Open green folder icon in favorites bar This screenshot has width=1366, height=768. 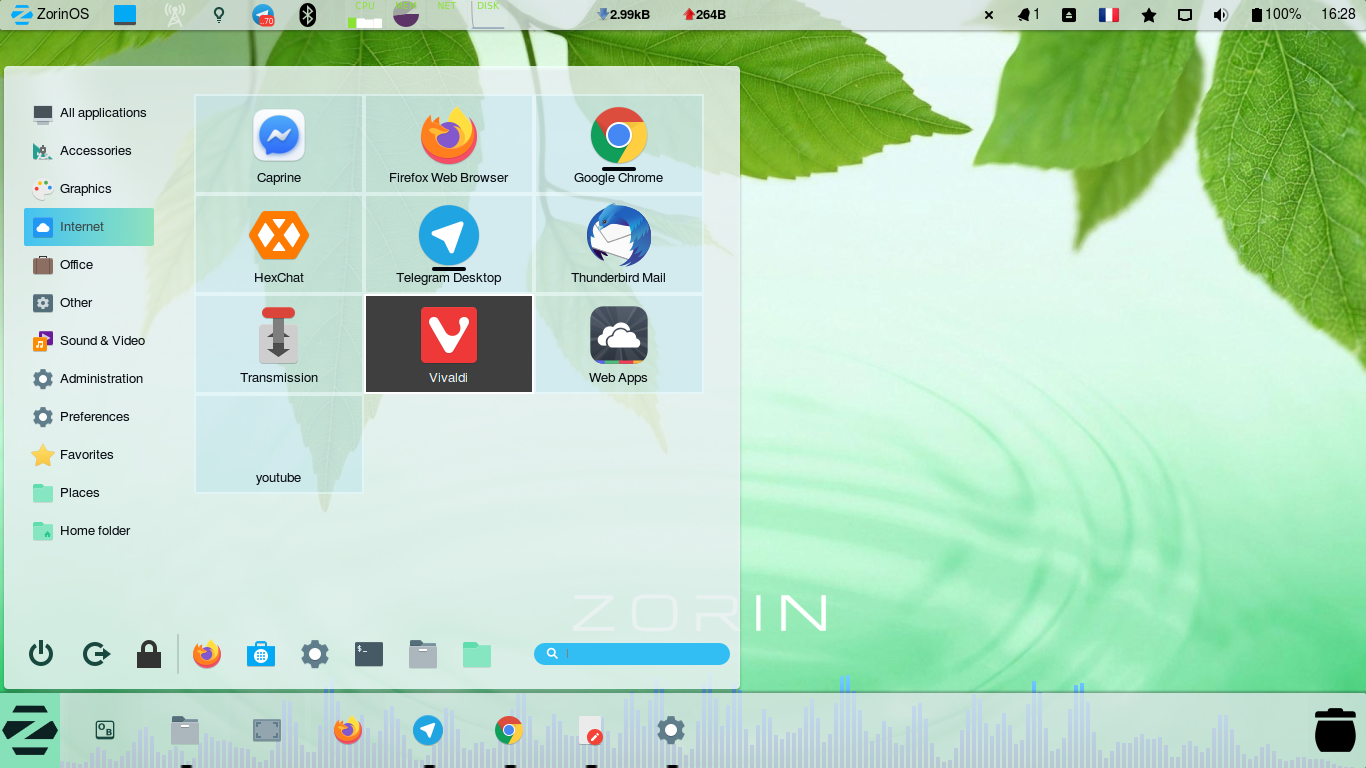[x=477, y=654]
